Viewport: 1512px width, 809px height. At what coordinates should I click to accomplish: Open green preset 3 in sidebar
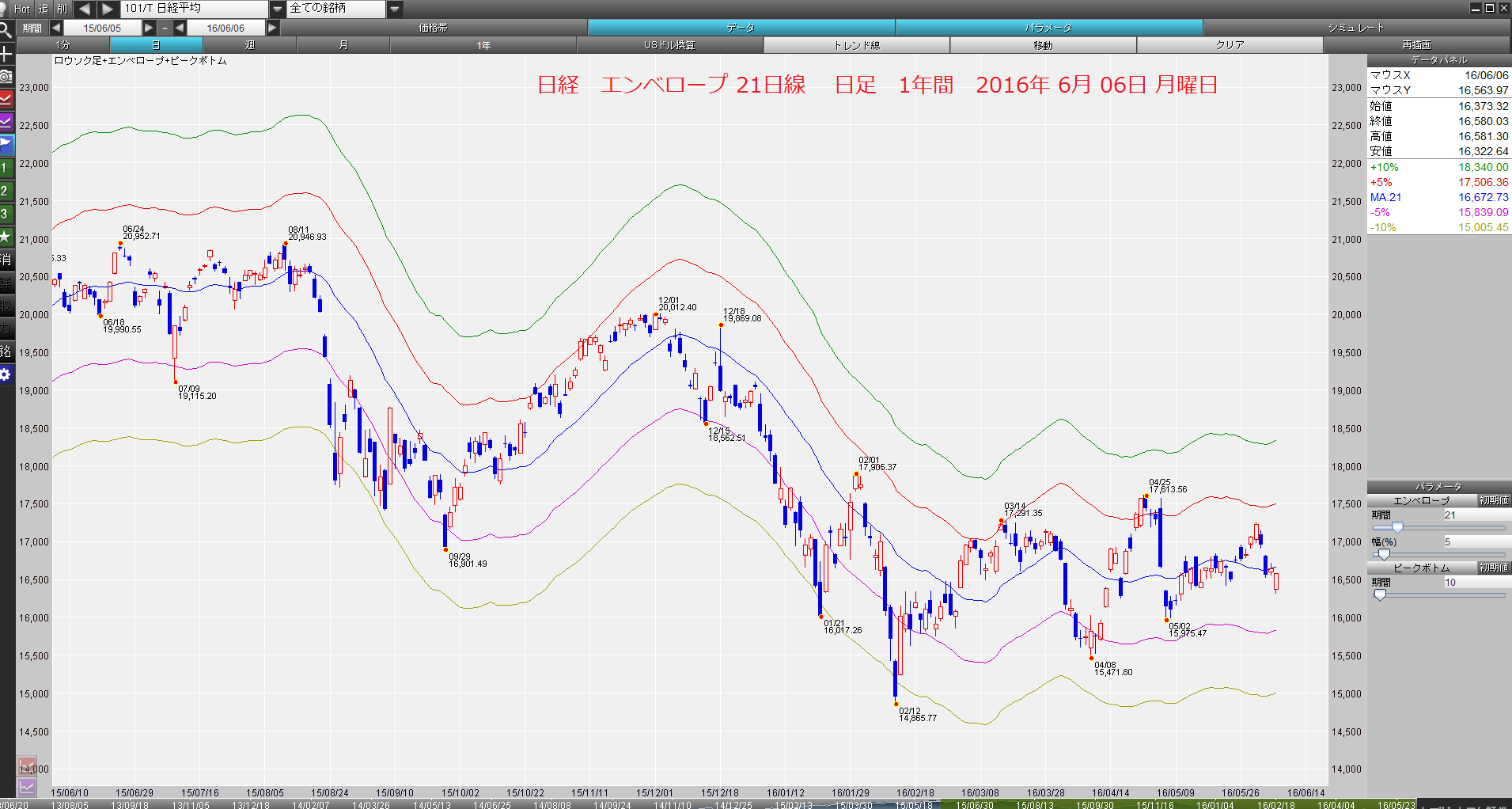coord(6,214)
